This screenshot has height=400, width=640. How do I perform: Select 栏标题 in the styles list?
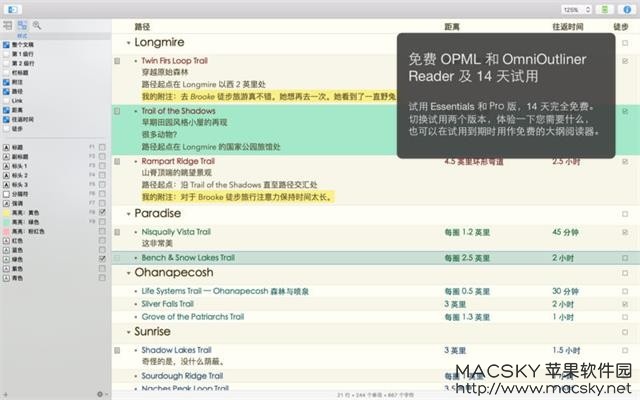20,73
